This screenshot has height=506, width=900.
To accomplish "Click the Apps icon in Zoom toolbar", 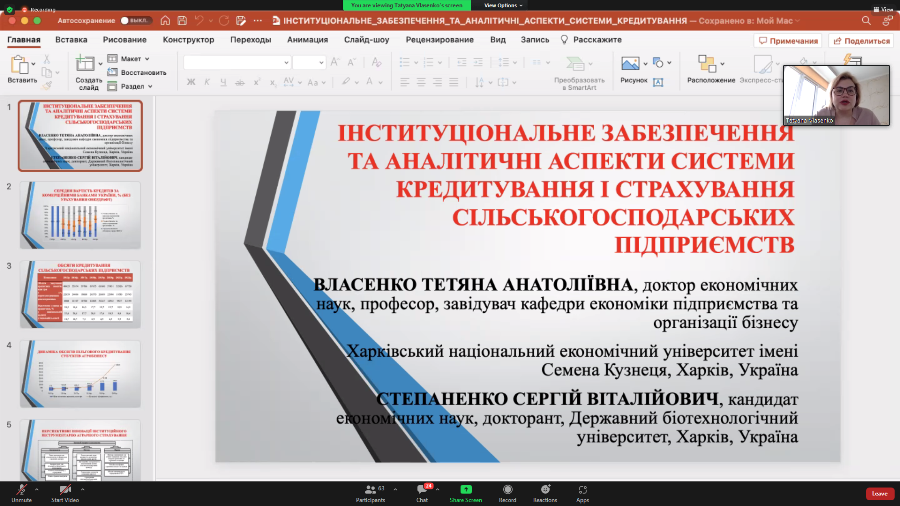I will point(582,489).
